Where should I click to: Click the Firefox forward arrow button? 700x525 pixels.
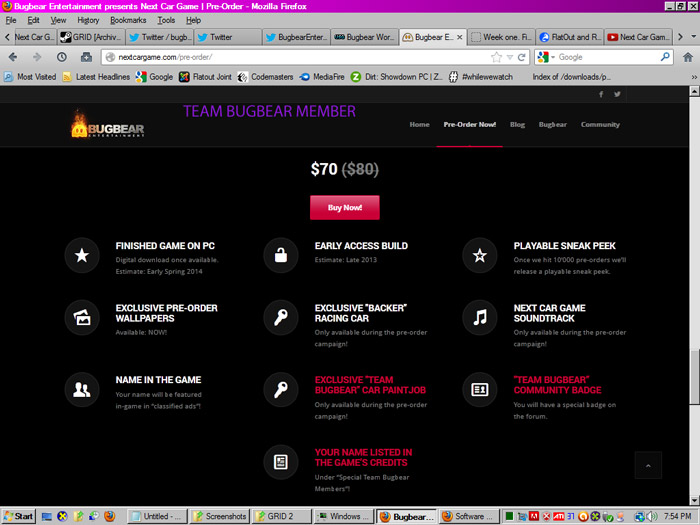click(x=37, y=57)
